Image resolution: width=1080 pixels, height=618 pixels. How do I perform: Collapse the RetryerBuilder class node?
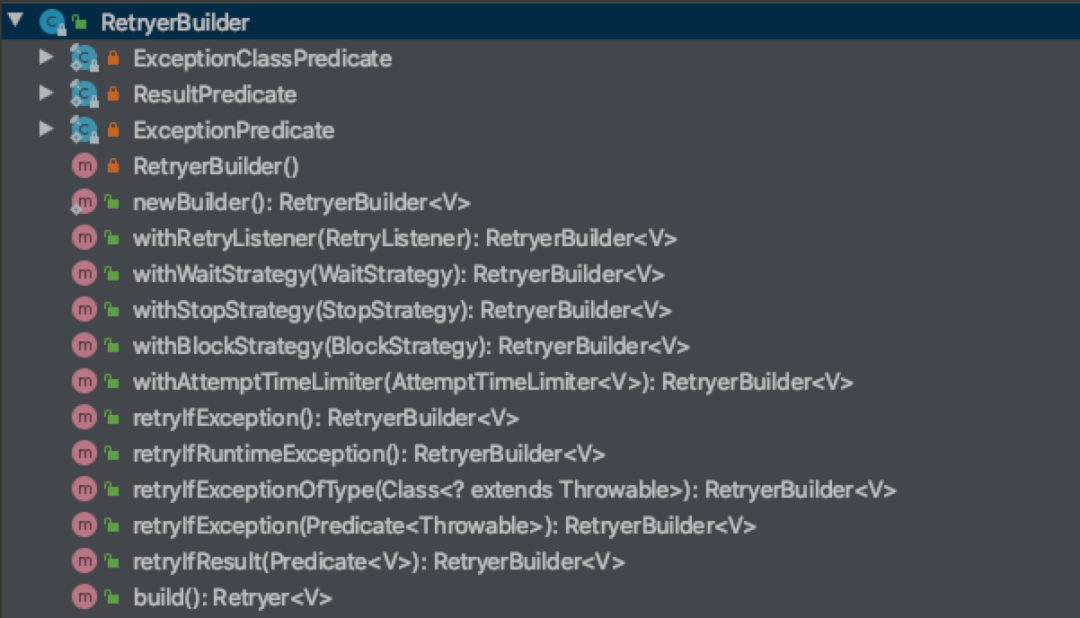pyautogui.click(x=15, y=21)
